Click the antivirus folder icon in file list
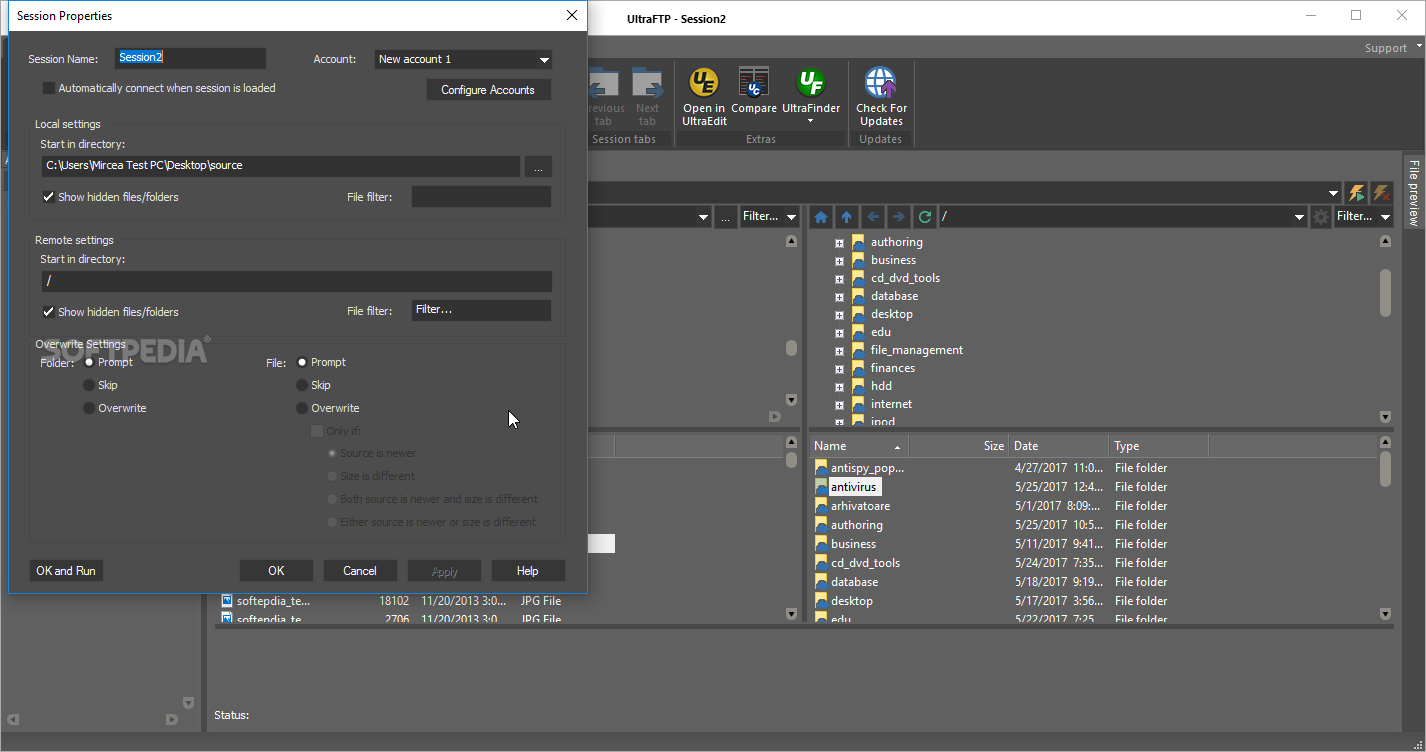The height and width of the screenshot is (752, 1426). [x=821, y=487]
